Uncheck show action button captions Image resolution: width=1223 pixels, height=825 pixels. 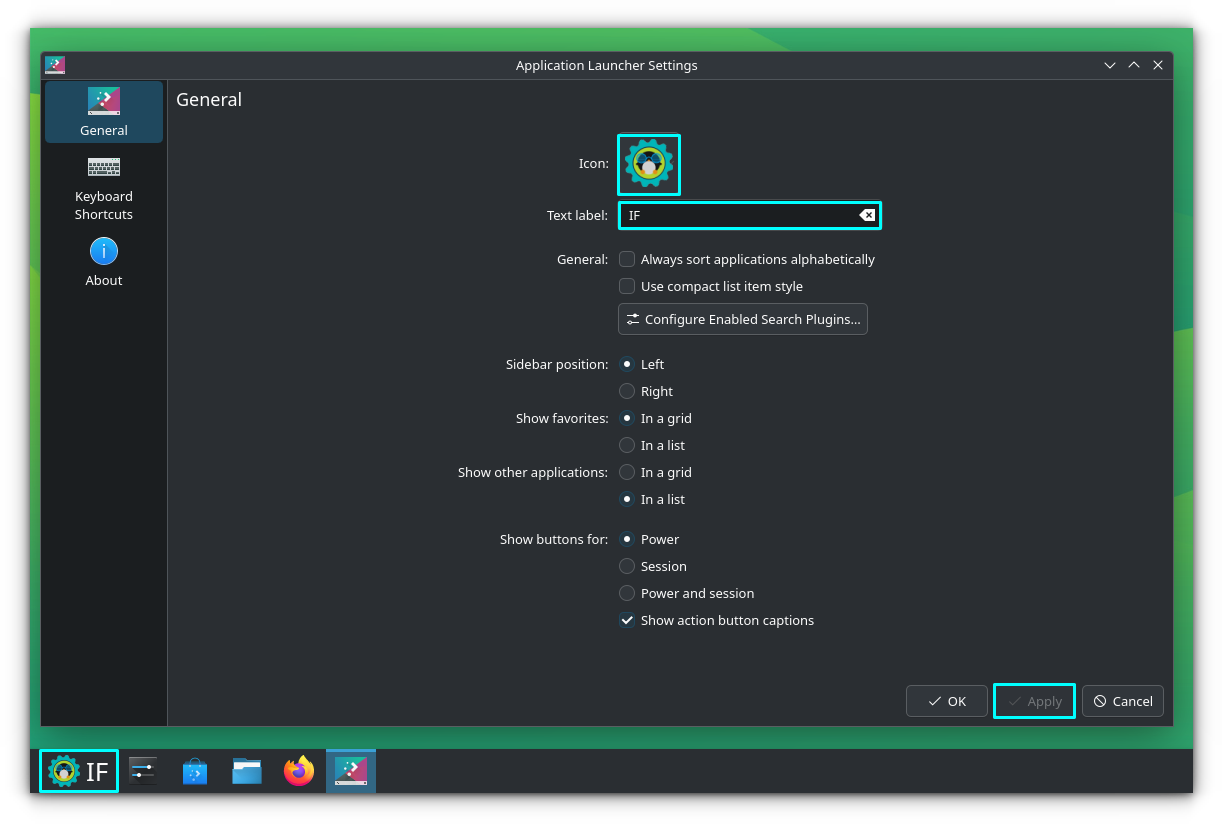tap(627, 620)
